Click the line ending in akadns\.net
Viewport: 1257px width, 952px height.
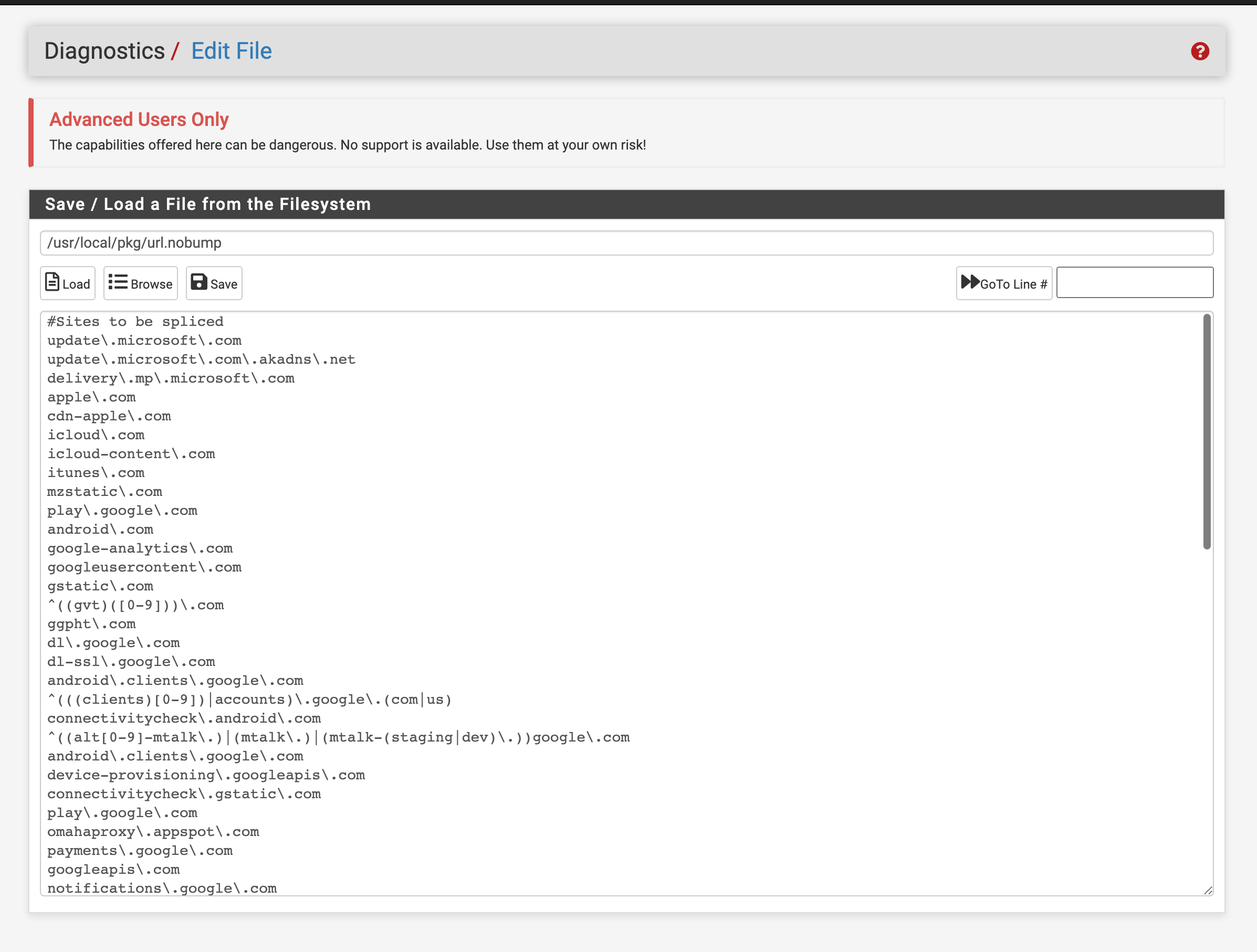tap(201, 359)
